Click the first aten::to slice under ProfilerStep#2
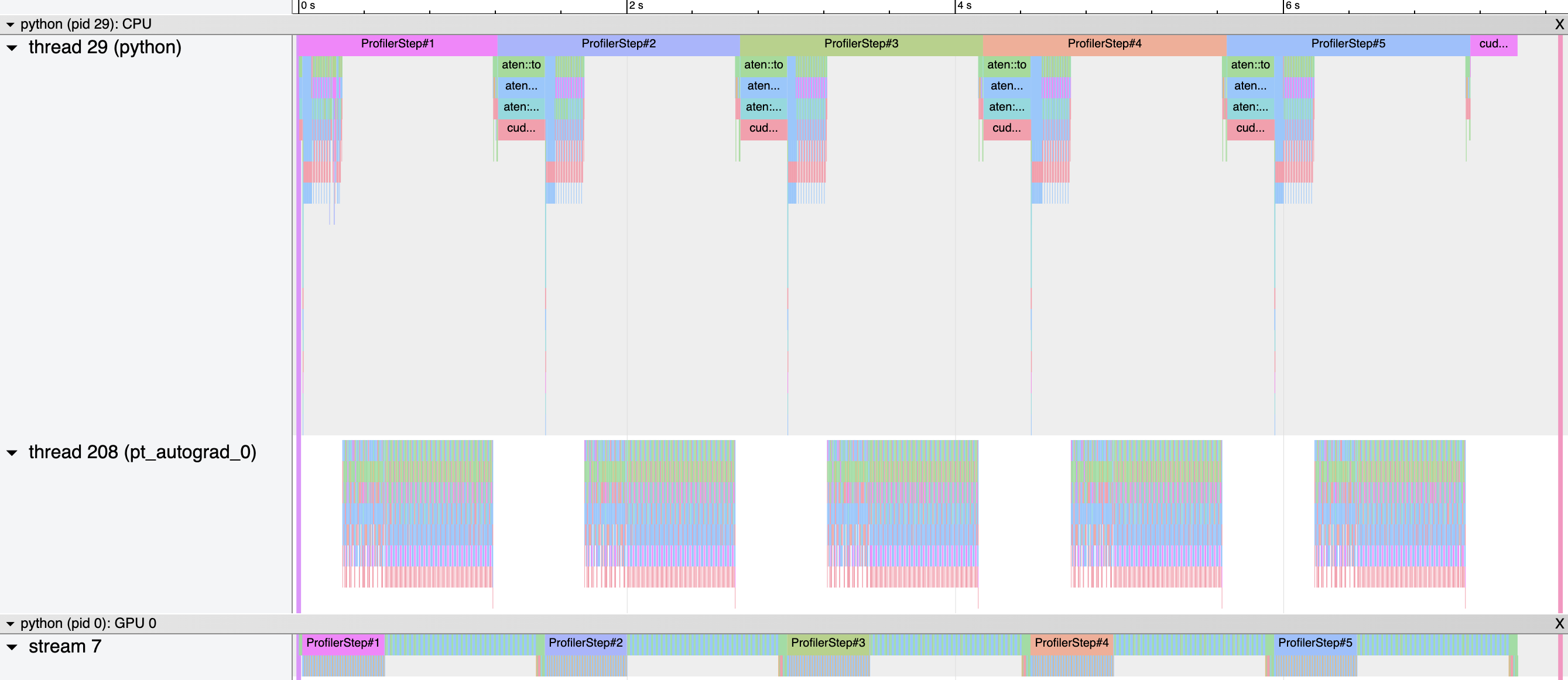Image resolution: width=1568 pixels, height=680 pixels. point(521,65)
